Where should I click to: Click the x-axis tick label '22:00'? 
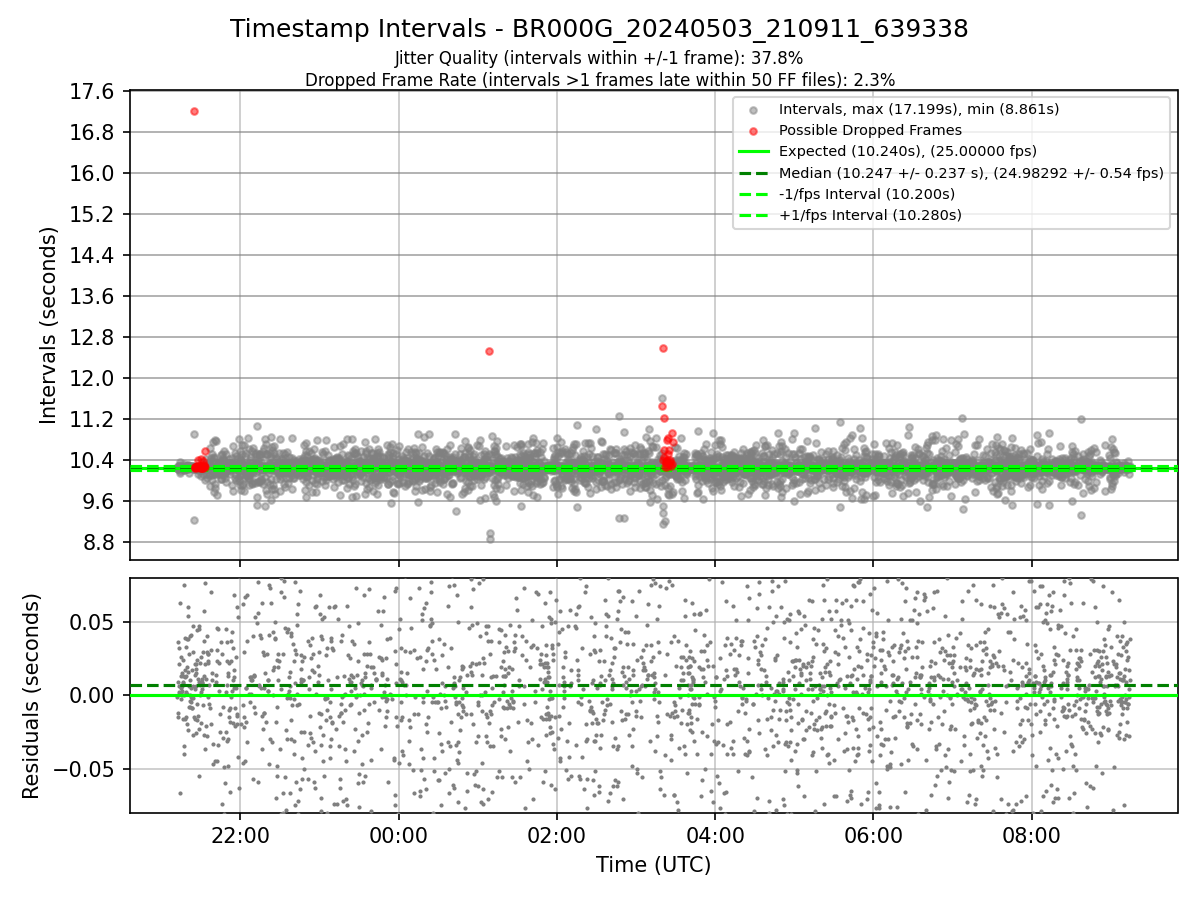click(240, 835)
